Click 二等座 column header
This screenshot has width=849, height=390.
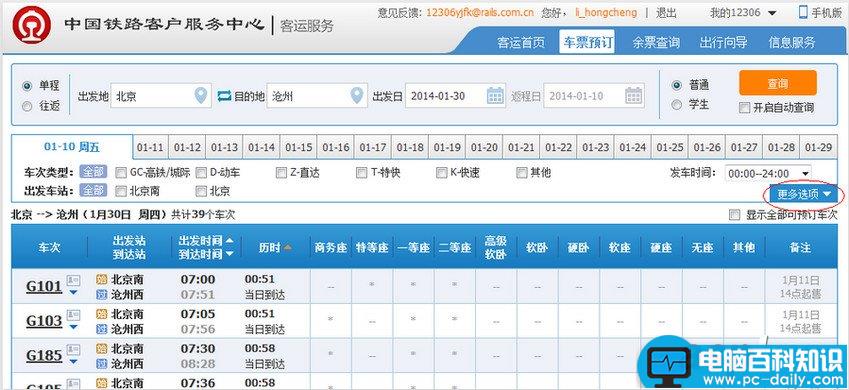point(455,248)
